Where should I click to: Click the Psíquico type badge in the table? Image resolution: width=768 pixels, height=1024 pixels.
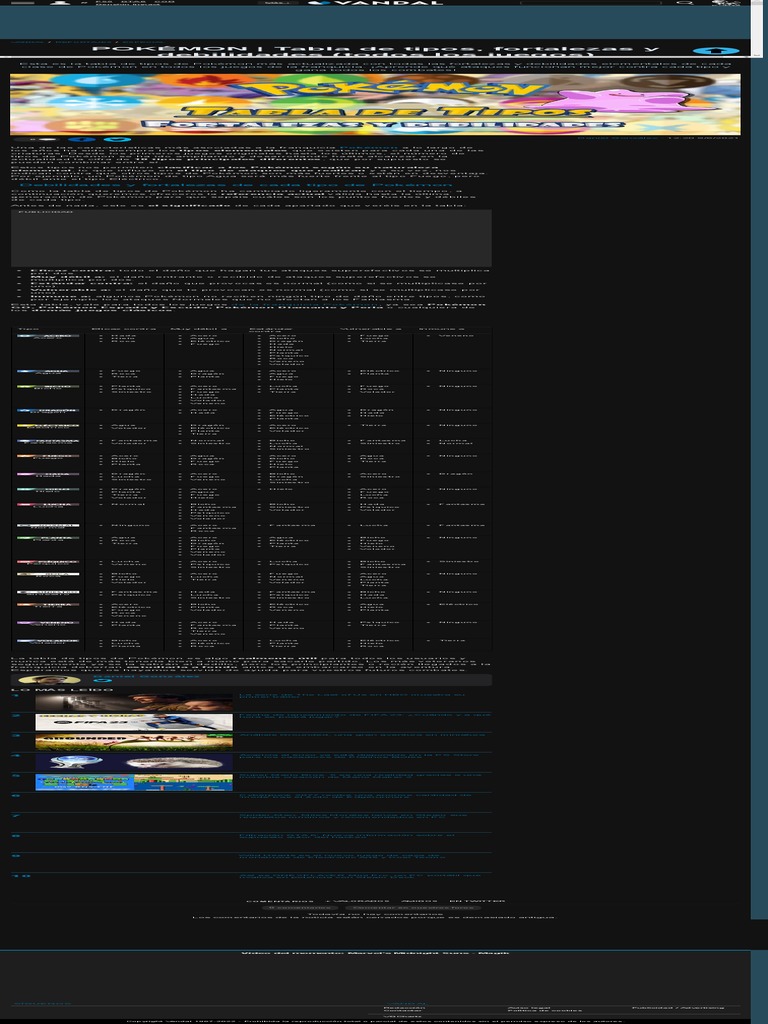48,562
